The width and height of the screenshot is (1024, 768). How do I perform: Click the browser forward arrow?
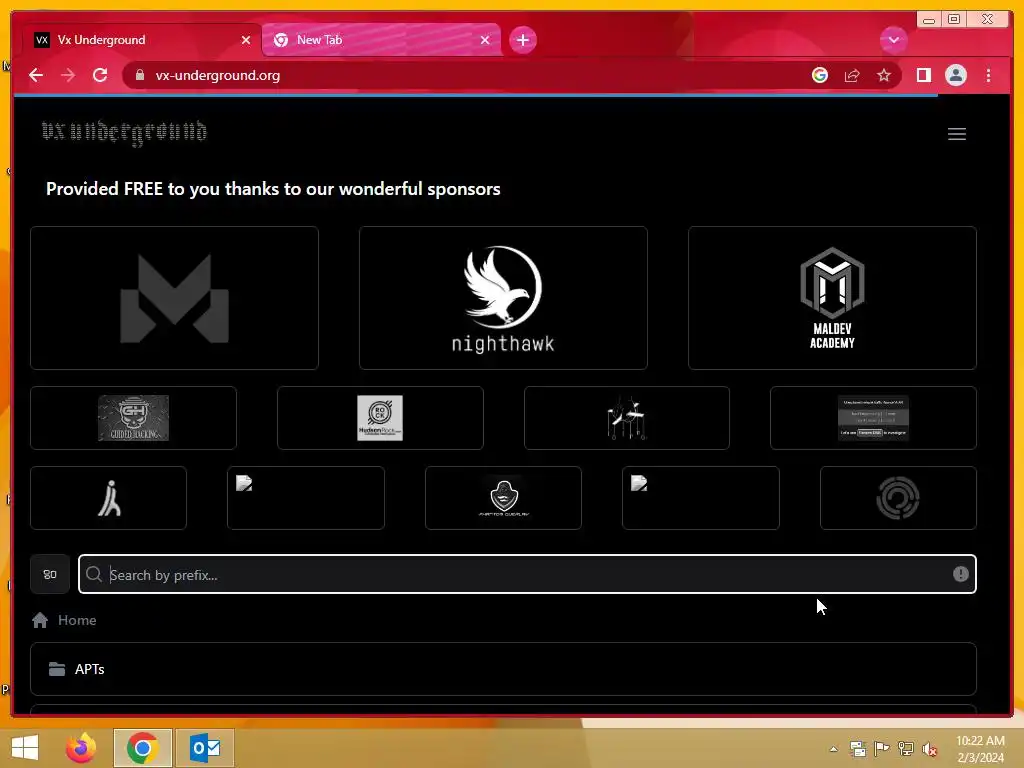coord(68,75)
